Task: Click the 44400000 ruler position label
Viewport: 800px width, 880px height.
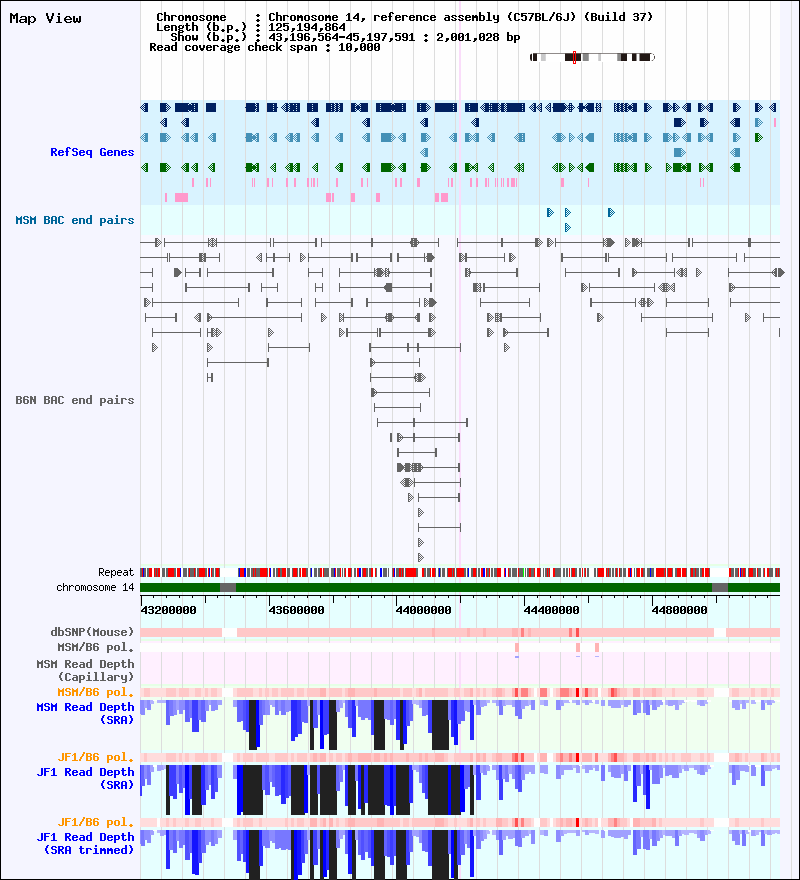Action: [552, 610]
